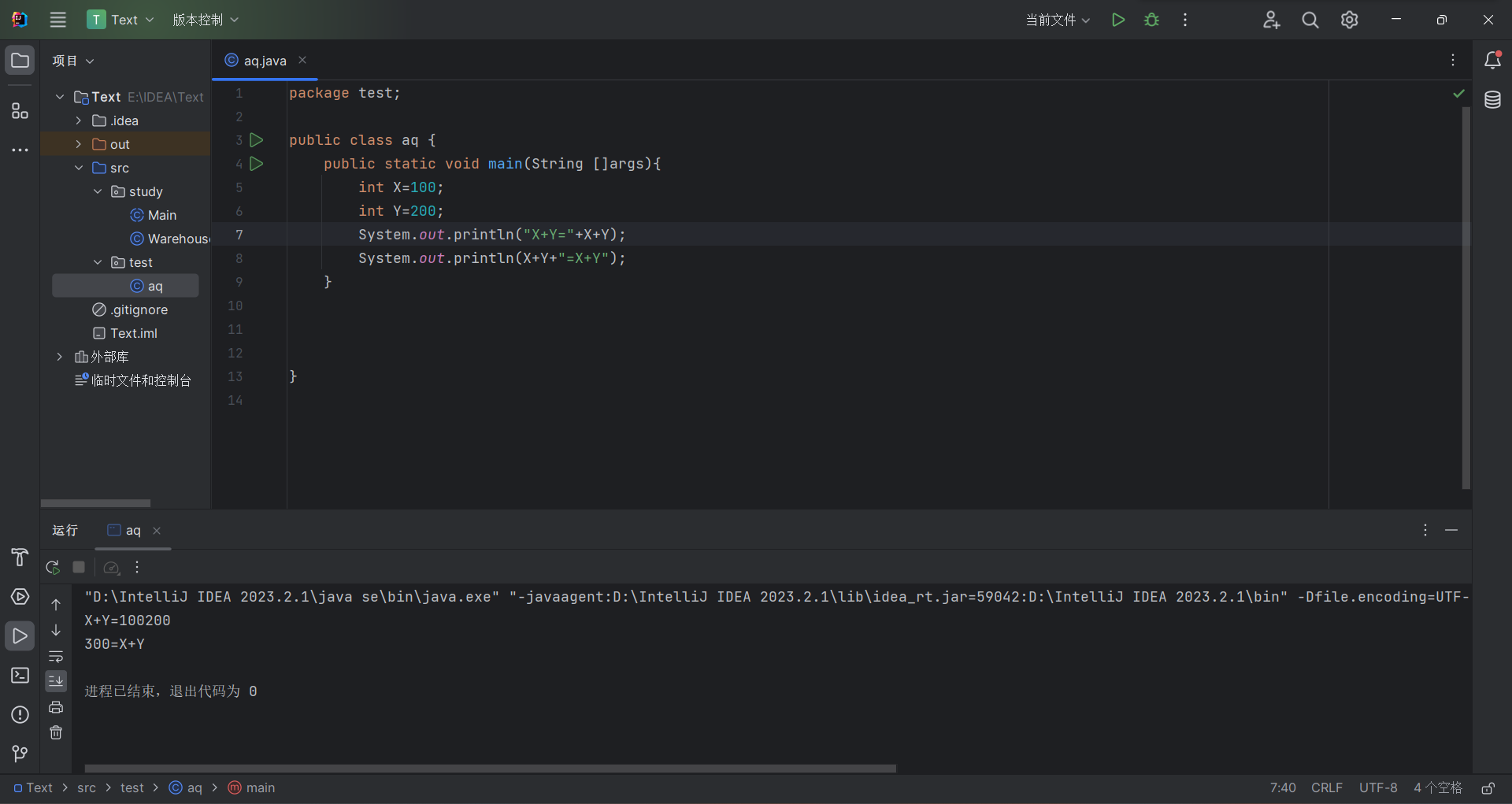The width and height of the screenshot is (1512, 804).
Task: Stop the running process
Action: click(79, 567)
